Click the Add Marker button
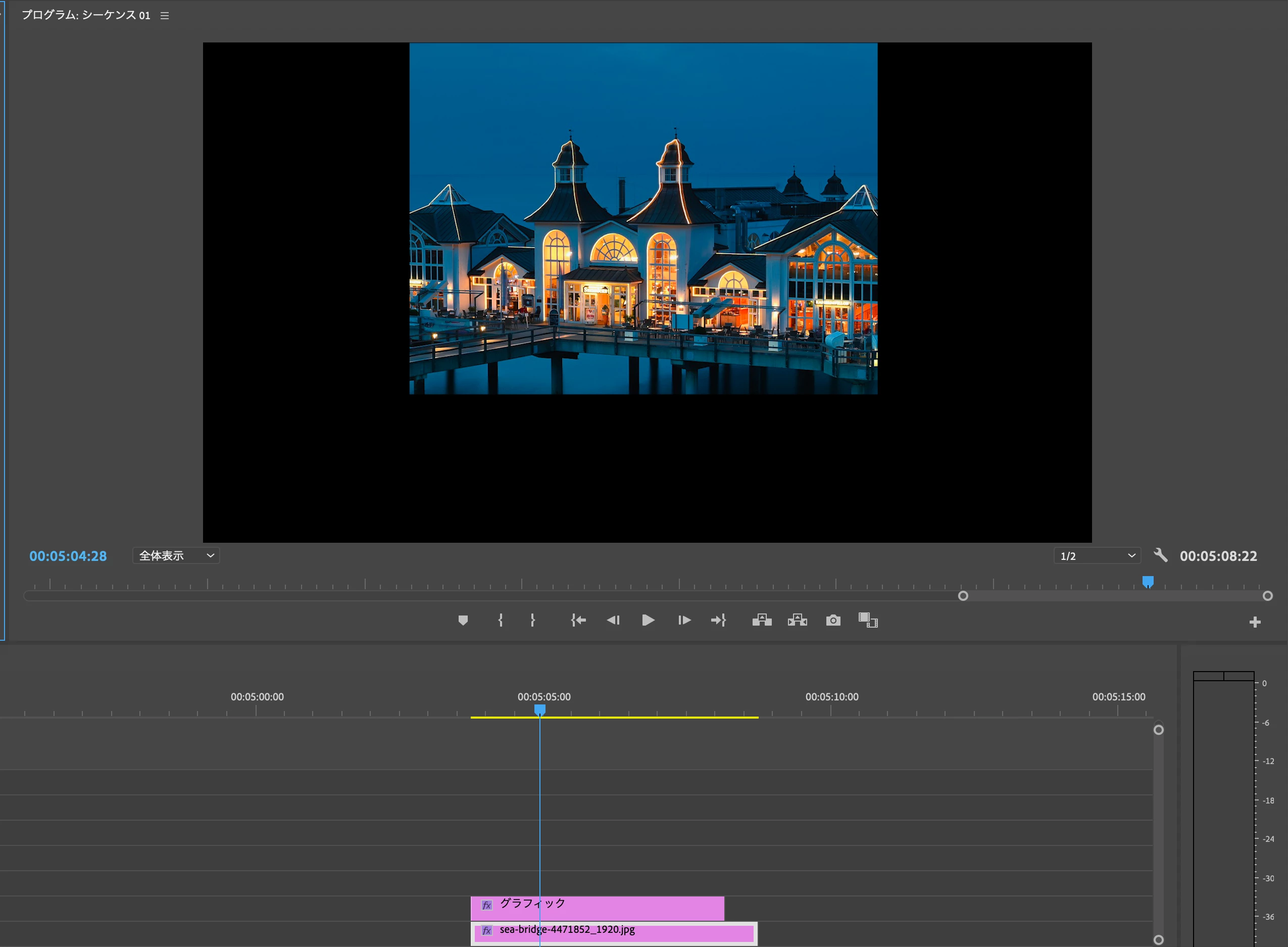Screen dimensions: 1288x947 463,620
